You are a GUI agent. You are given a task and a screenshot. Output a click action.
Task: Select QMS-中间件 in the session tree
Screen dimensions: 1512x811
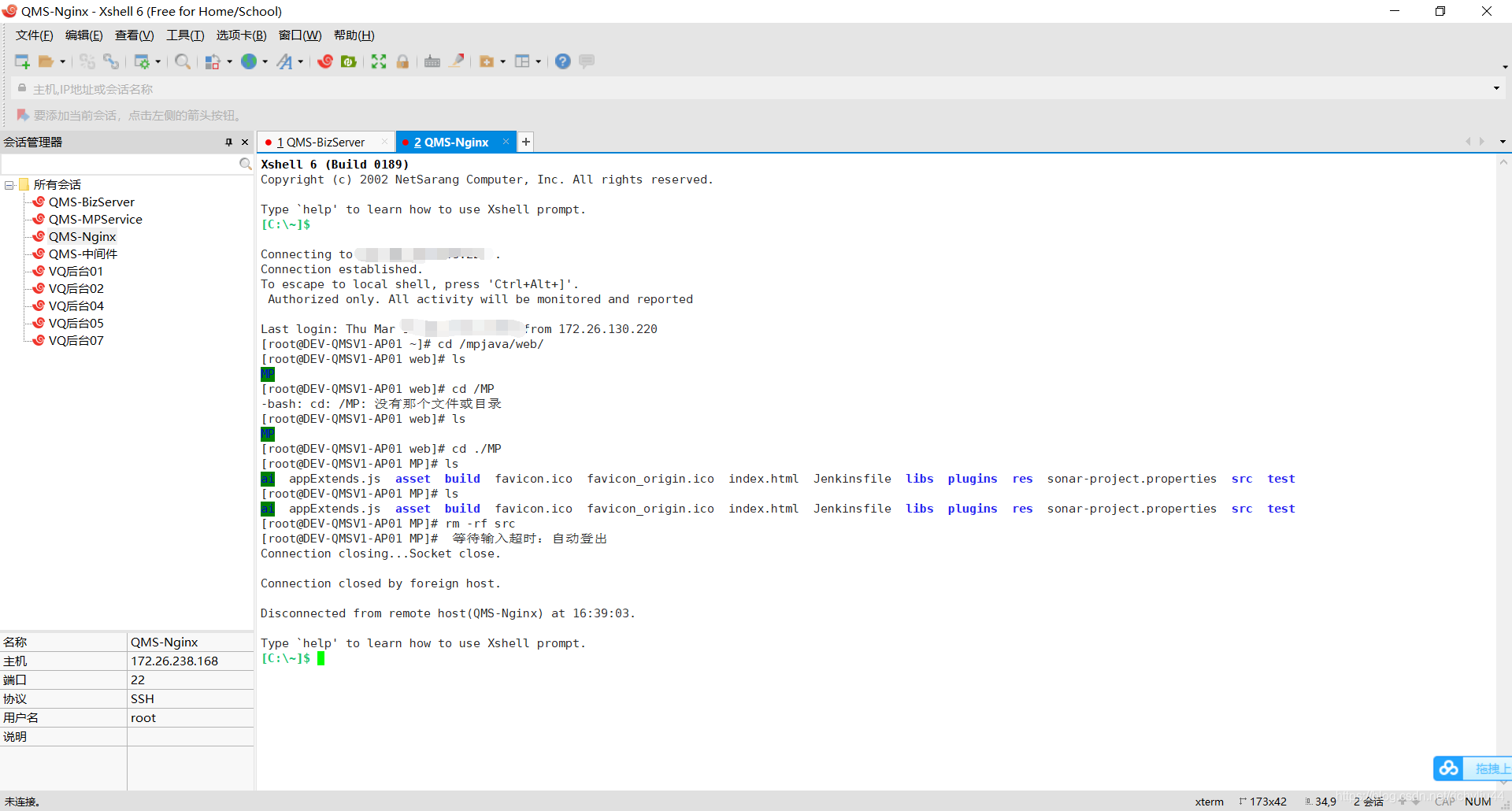(x=83, y=254)
